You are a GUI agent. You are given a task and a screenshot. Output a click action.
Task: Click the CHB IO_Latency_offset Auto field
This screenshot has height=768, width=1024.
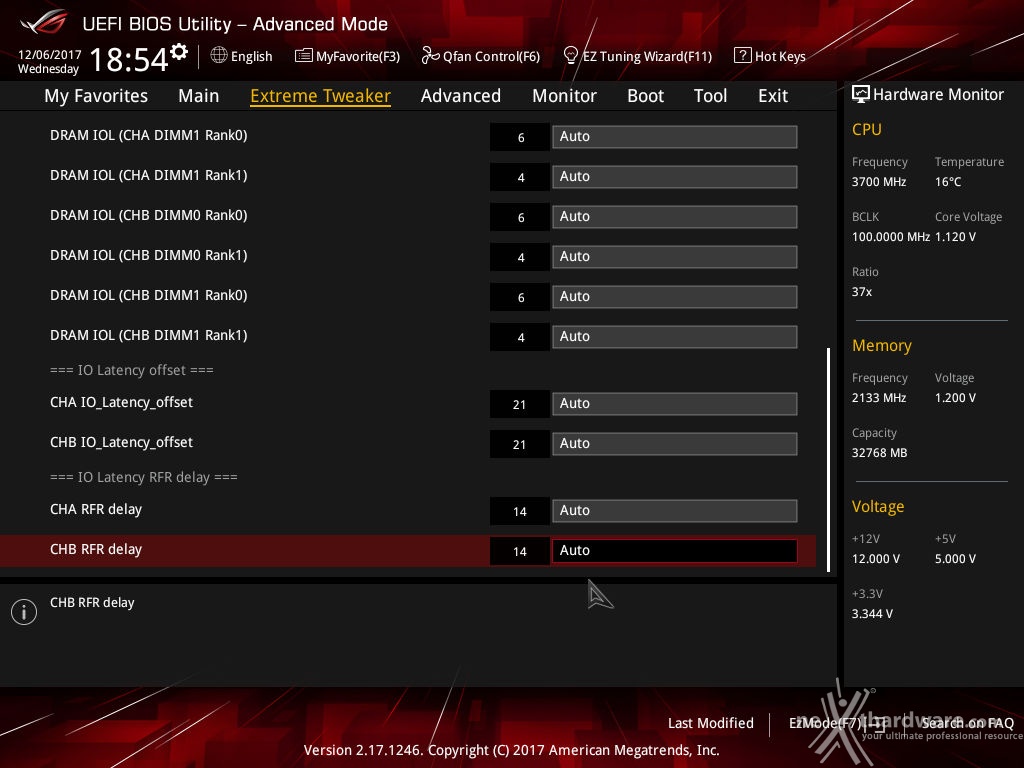[x=675, y=443]
